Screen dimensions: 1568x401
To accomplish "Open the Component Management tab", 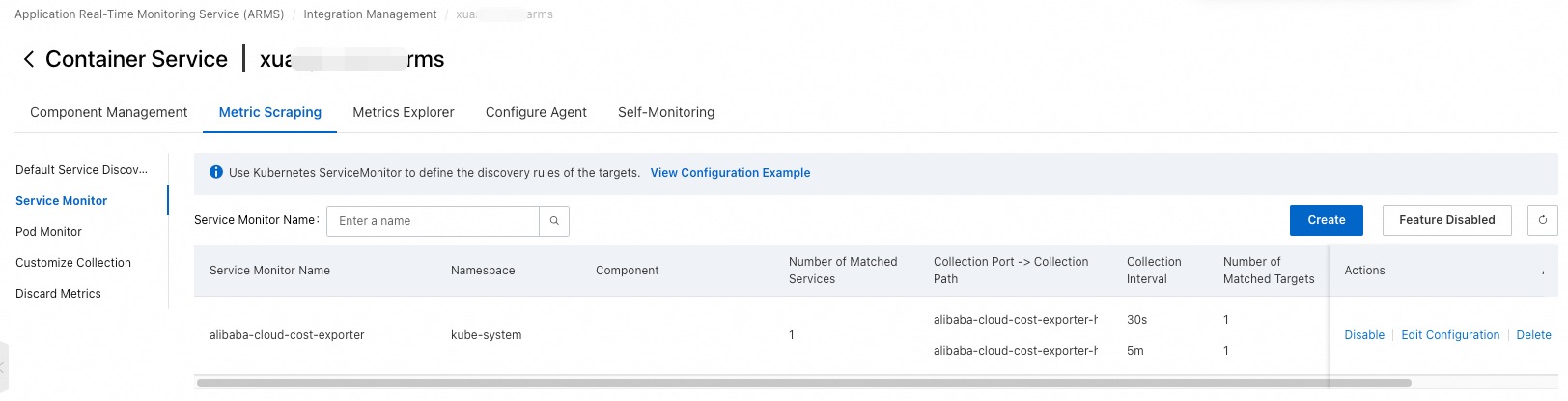I will click(x=108, y=112).
